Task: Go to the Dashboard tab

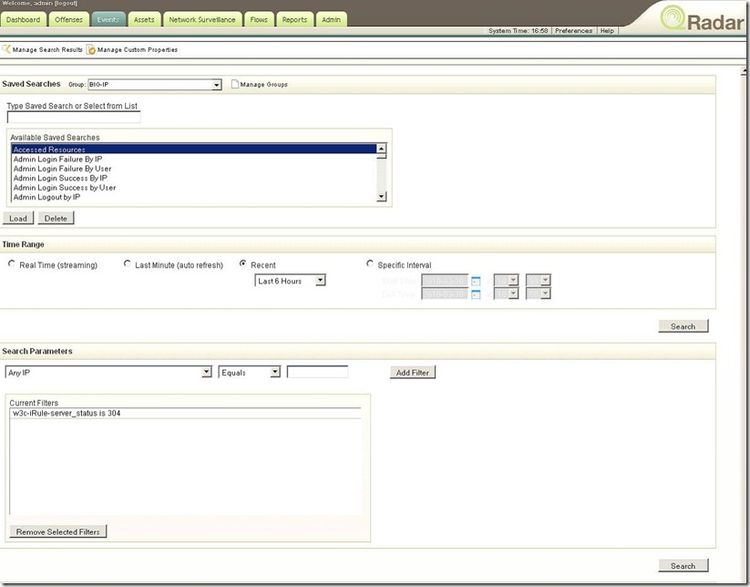Action: 23,20
